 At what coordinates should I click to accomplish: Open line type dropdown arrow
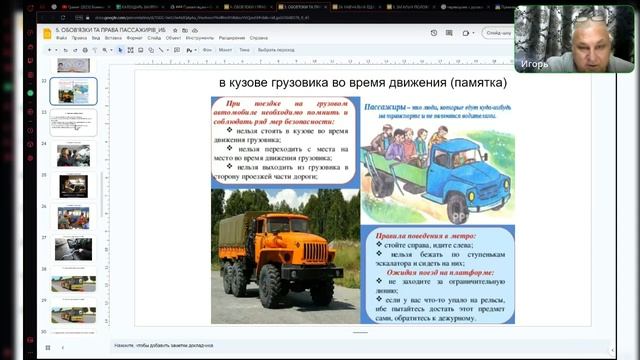[167, 50]
